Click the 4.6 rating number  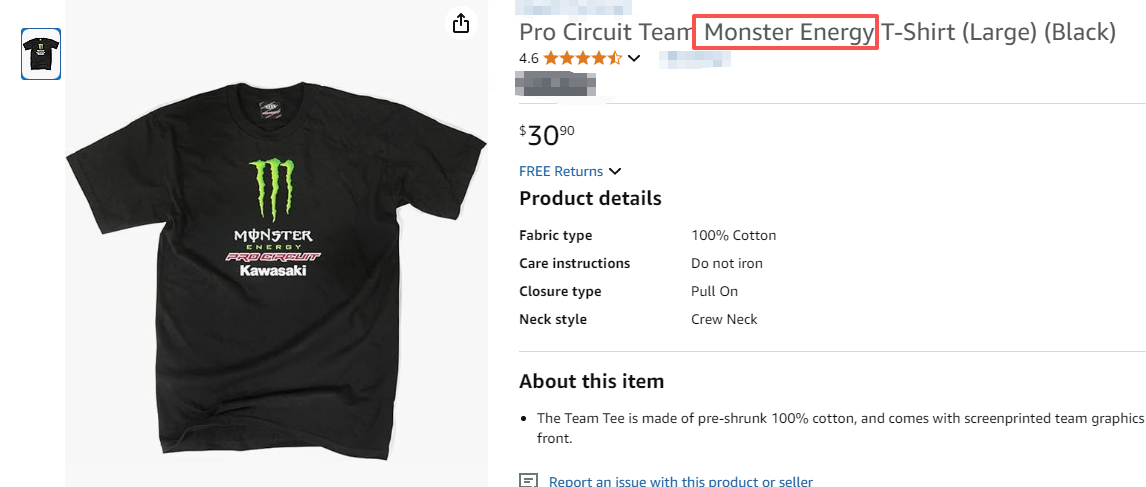click(529, 58)
